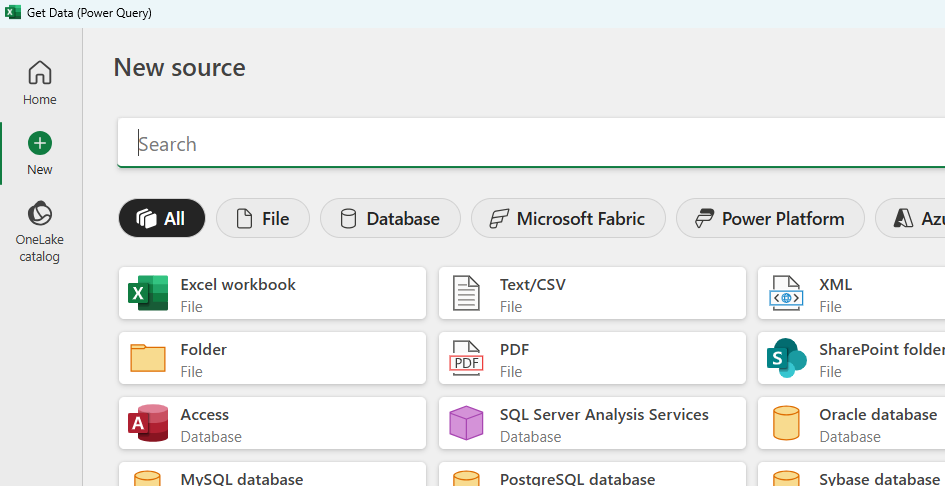Click the Get Data (Power Query) title text
Screen dimensions: 945x486
coord(89,13)
